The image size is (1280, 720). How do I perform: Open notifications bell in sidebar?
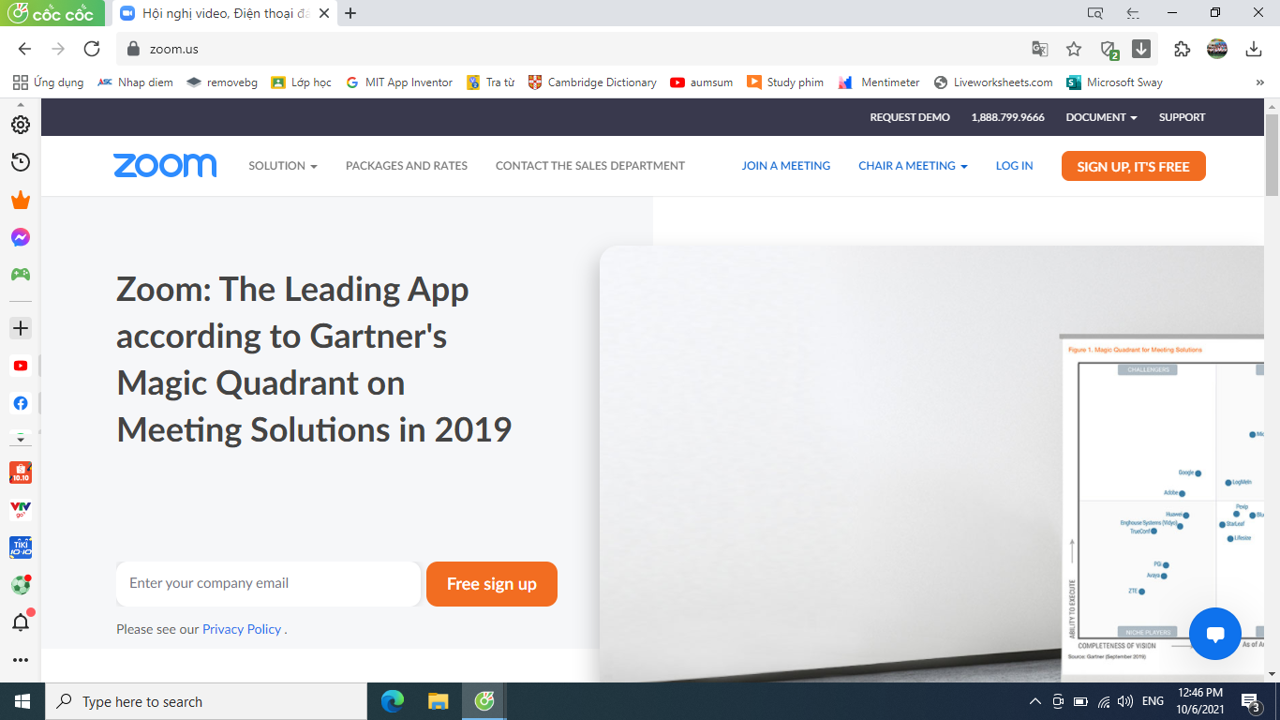20,622
